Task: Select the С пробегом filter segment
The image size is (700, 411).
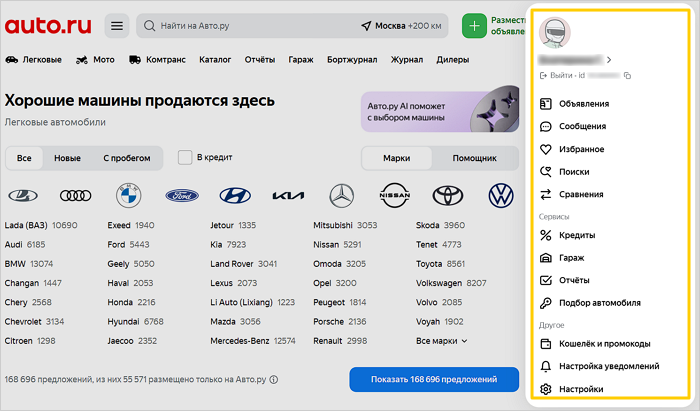Action: pos(127,158)
